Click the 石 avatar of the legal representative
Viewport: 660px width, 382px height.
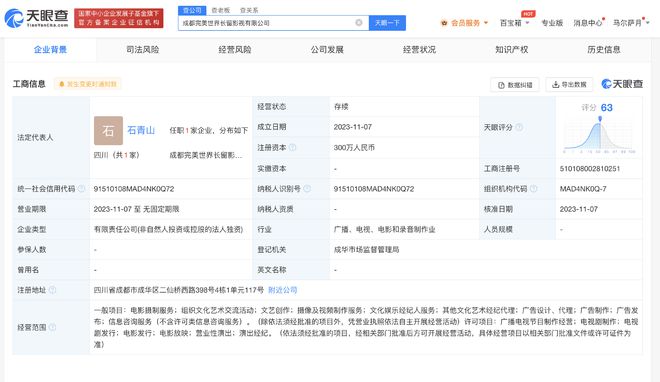coord(108,130)
